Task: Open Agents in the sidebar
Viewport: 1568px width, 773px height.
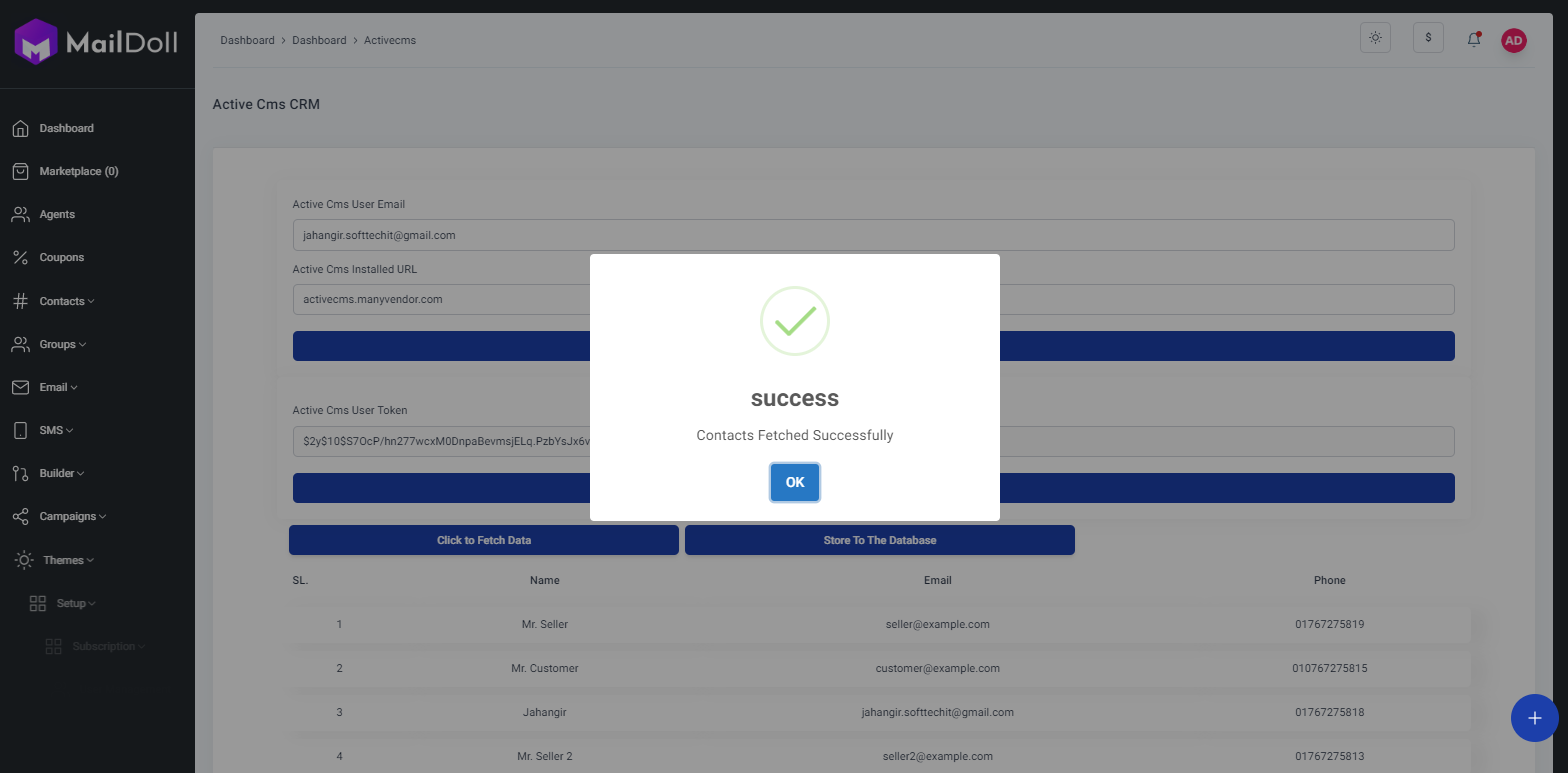Action: point(57,214)
